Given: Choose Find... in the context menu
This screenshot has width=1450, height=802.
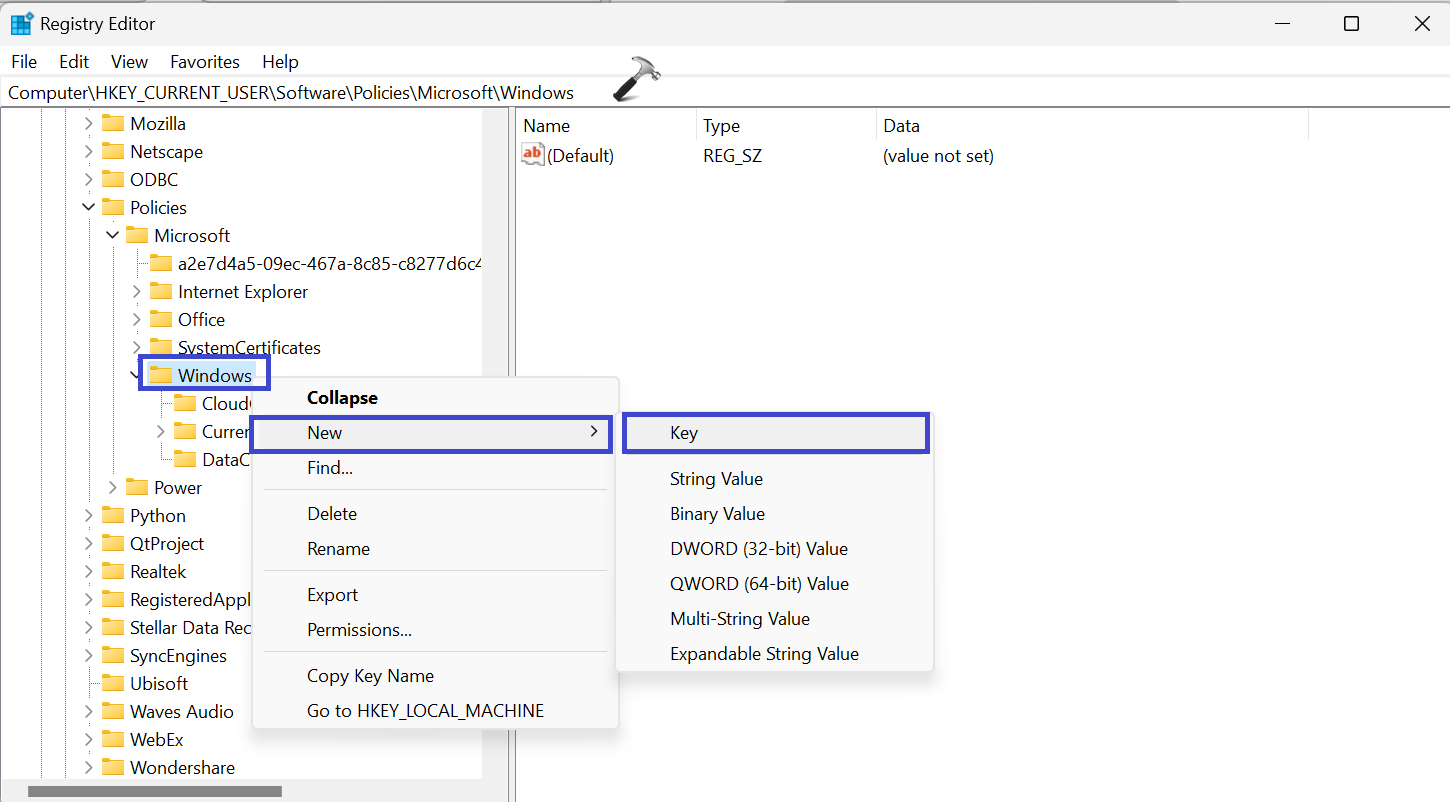Looking at the screenshot, I should click(435, 468).
